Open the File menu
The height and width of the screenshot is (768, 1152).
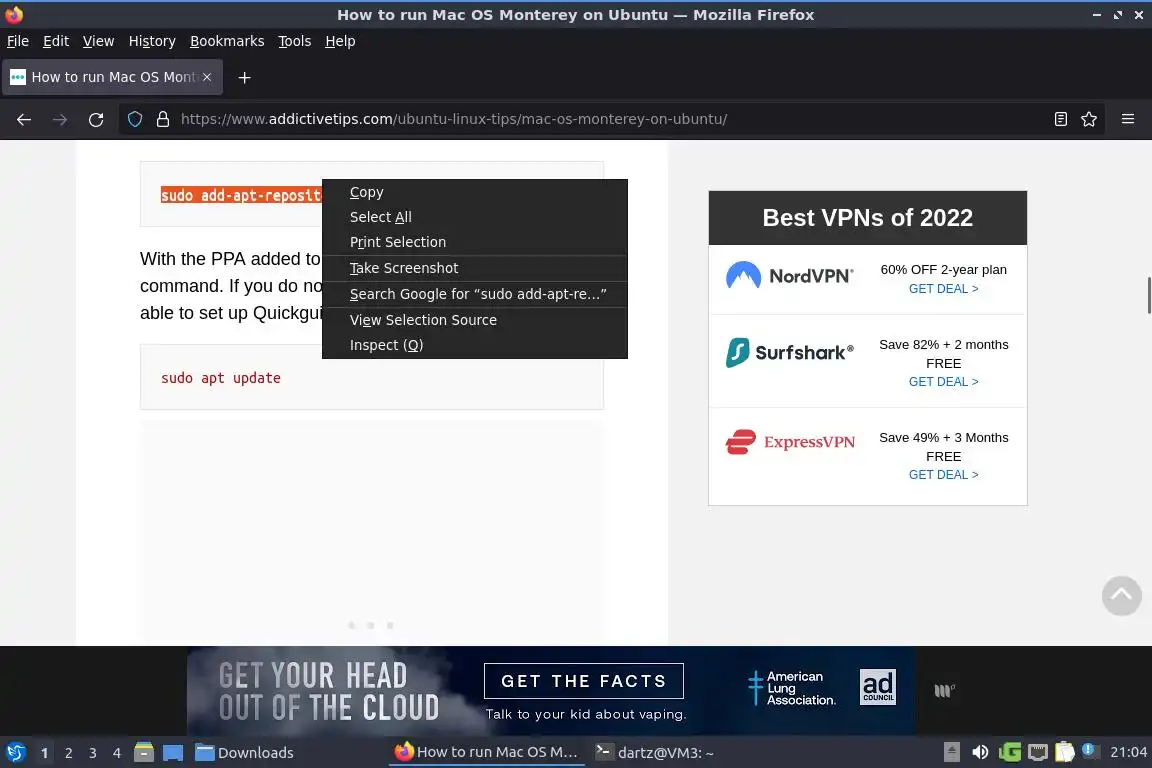click(18, 41)
